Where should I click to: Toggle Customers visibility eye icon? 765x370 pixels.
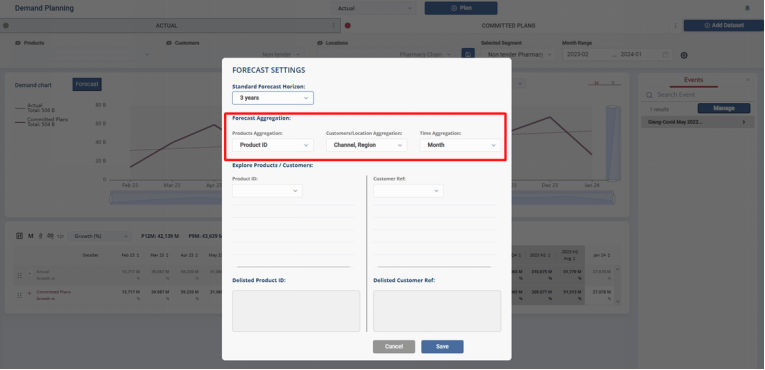[x=169, y=43]
